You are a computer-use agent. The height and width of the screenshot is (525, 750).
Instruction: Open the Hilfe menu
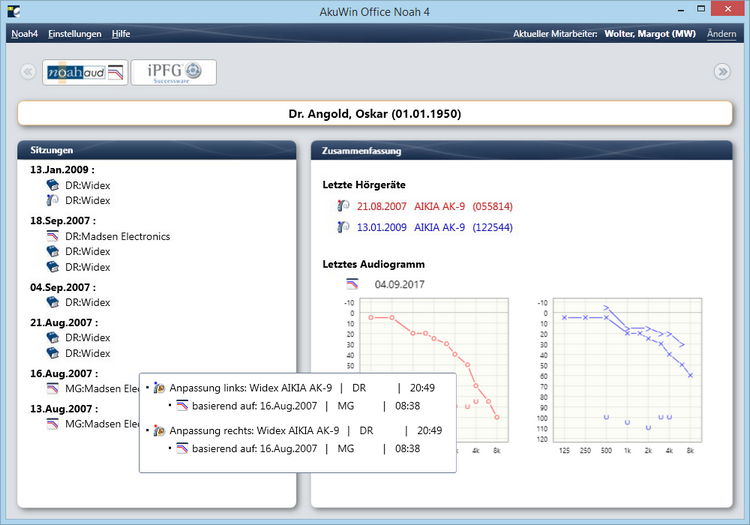121,34
